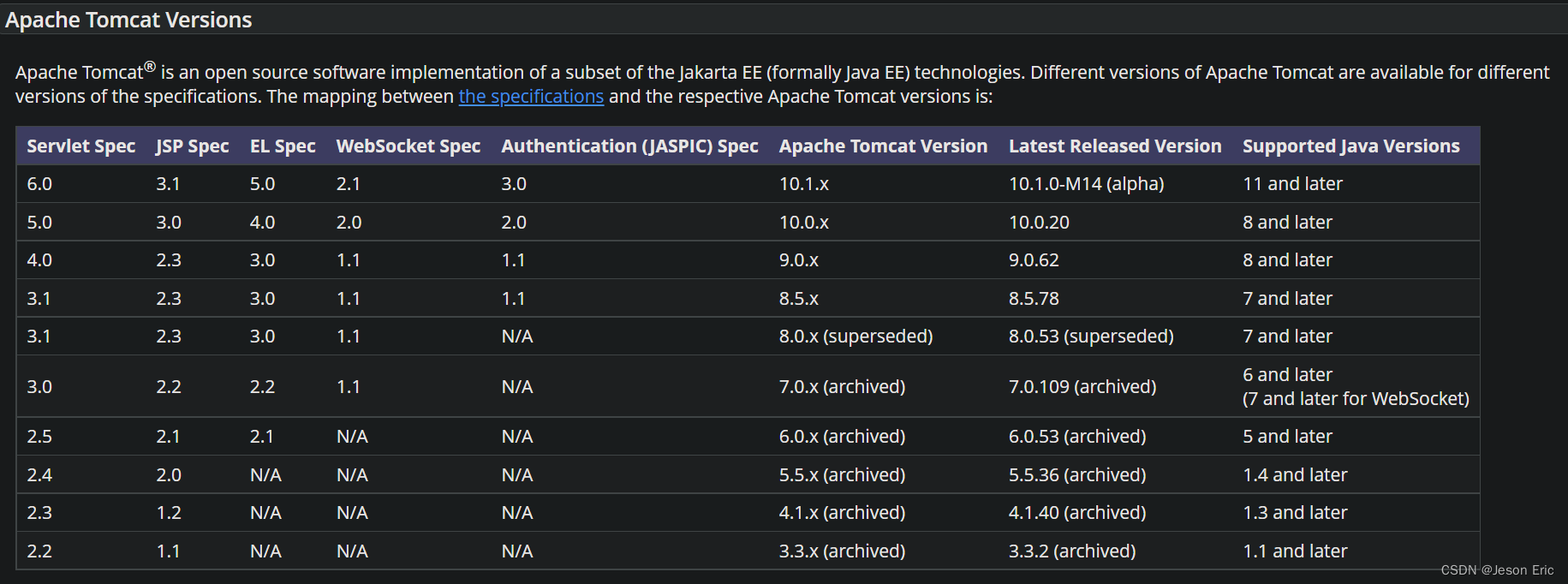
Task: Click Servlet Spec '5.0' in the 10.0.x row
Action: [39, 223]
